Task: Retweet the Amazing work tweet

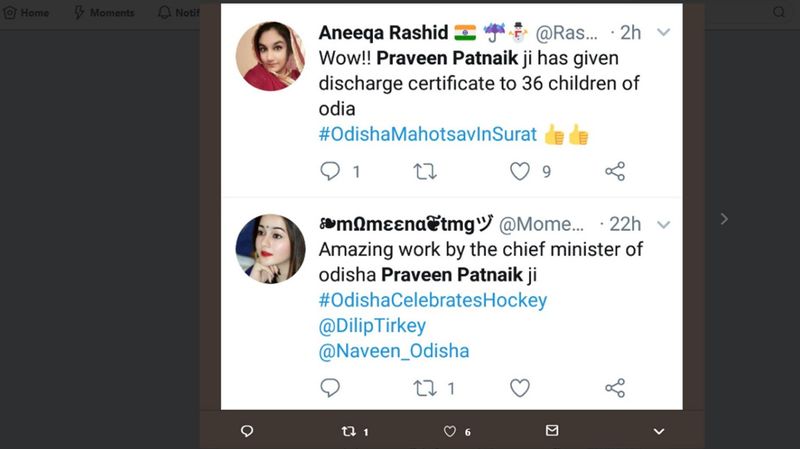Action: click(x=425, y=388)
